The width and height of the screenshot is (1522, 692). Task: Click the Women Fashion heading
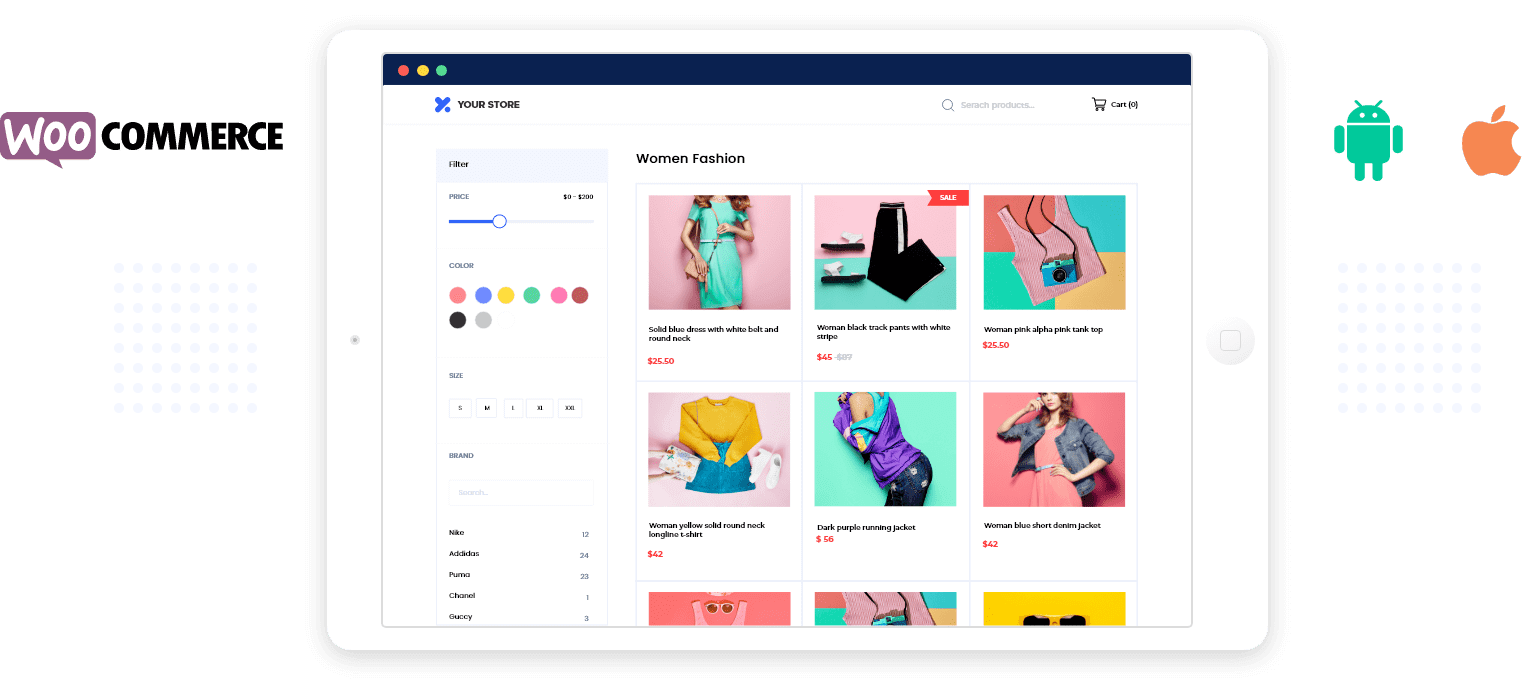[690, 159]
